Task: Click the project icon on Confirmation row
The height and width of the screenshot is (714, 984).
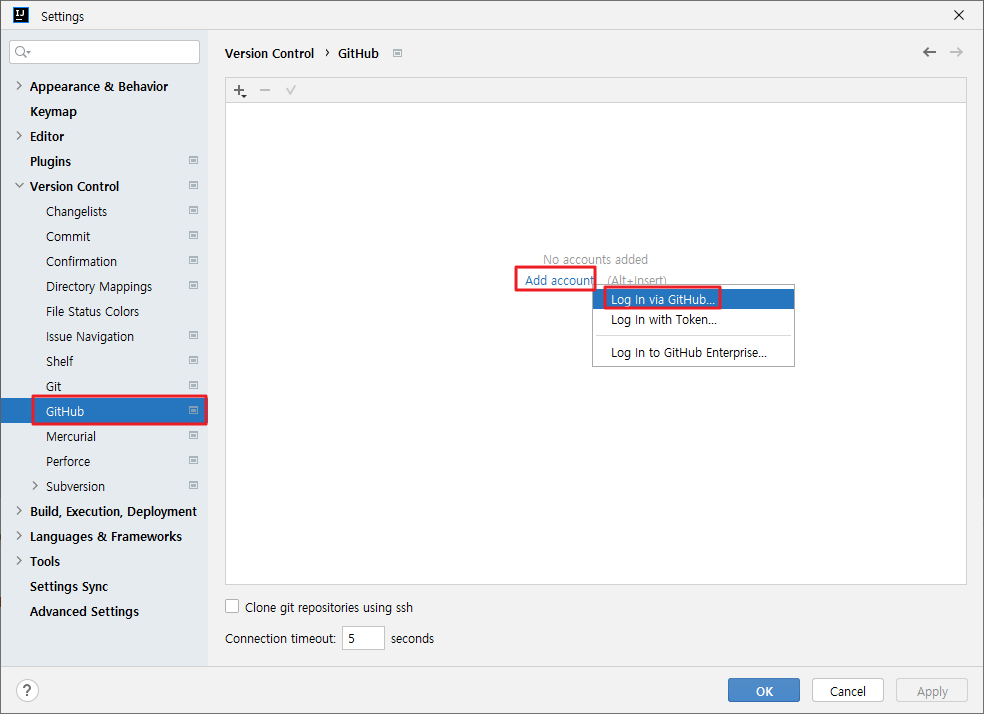Action: coord(193,260)
